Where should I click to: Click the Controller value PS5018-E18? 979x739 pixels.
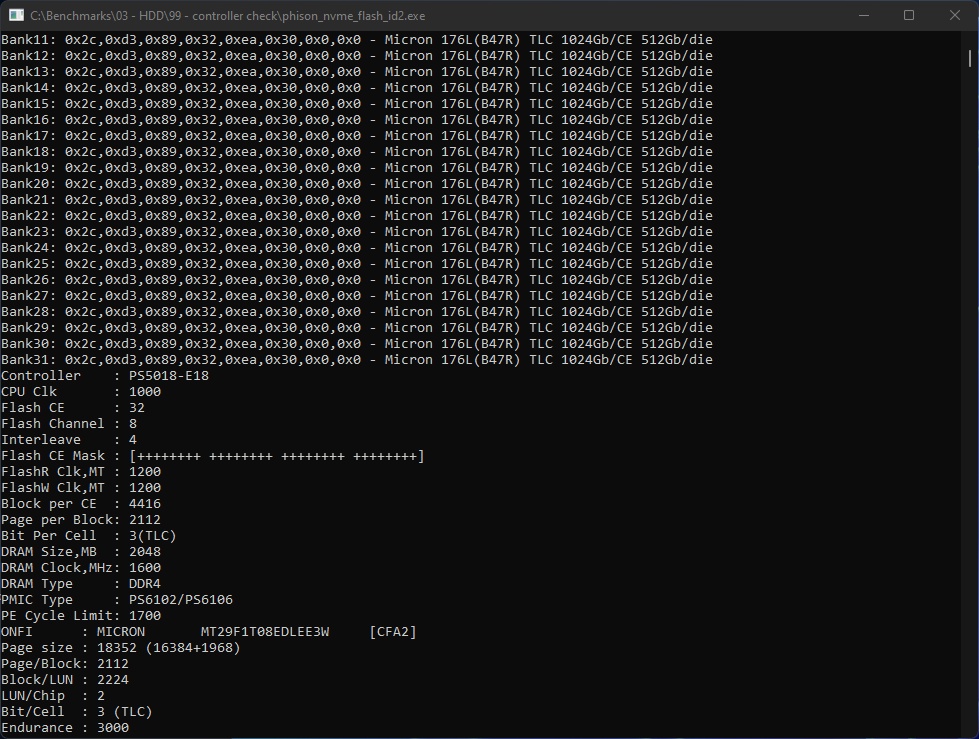click(169, 376)
